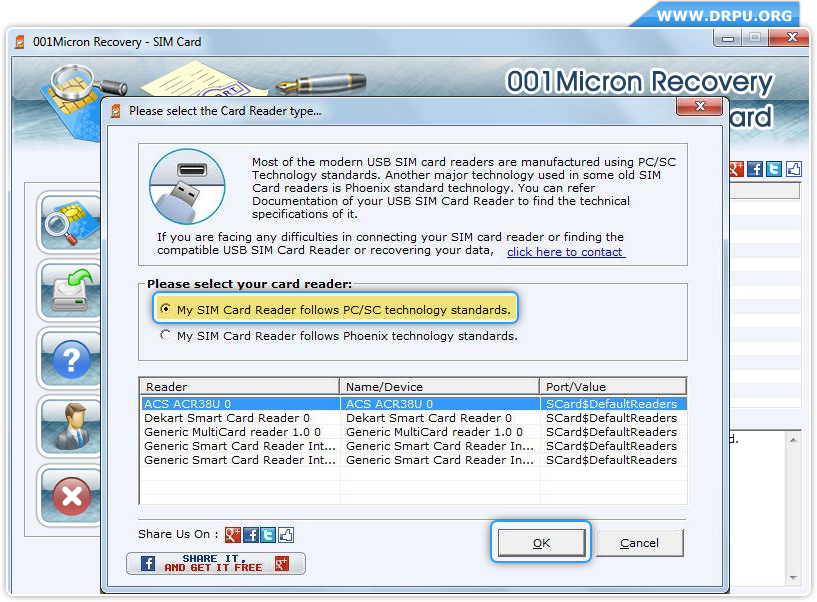Open Help via the blue question mark icon

coord(70,359)
